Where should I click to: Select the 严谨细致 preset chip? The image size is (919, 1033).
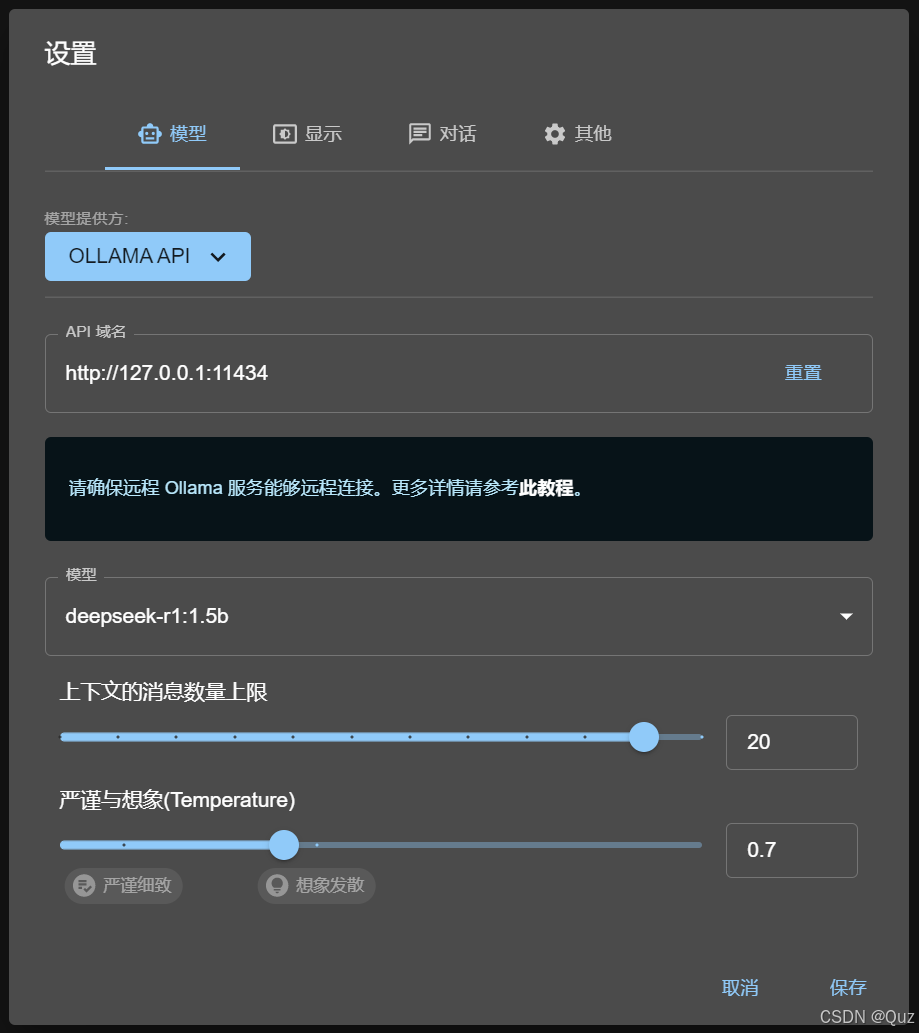click(123, 885)
